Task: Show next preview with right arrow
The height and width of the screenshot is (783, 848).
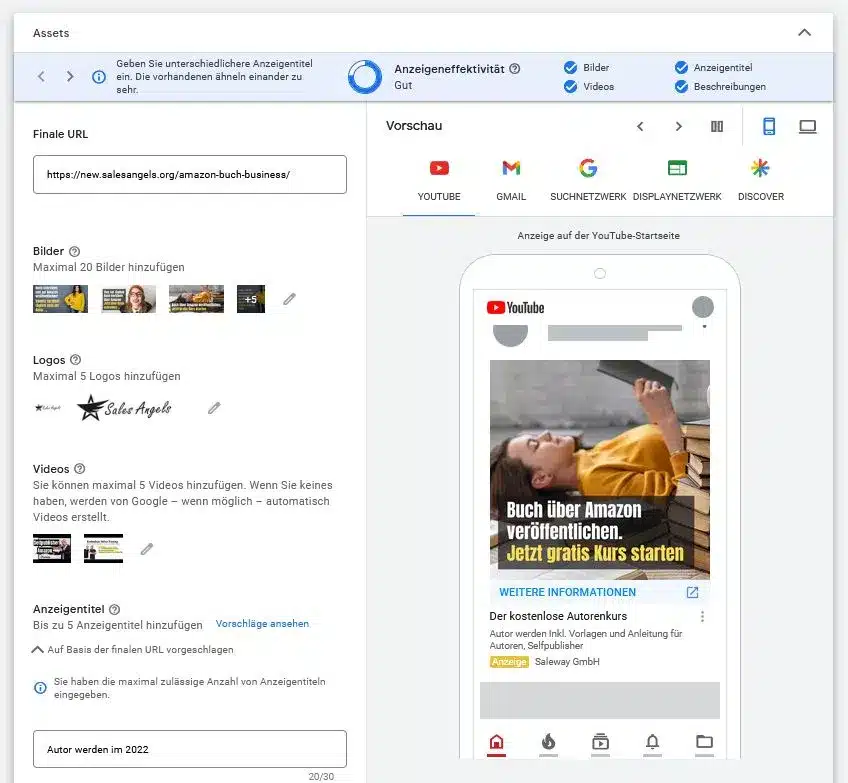Action: coord(678,127)
